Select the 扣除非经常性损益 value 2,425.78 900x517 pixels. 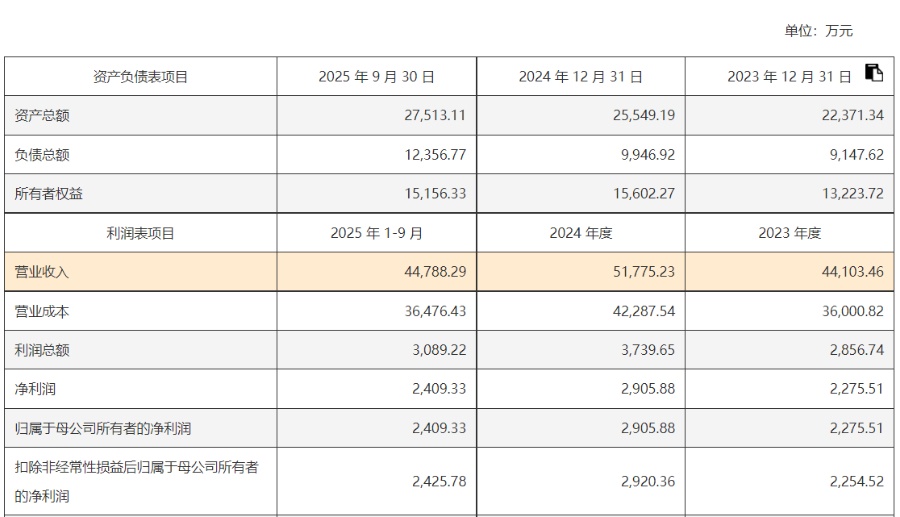coord(439,481)
